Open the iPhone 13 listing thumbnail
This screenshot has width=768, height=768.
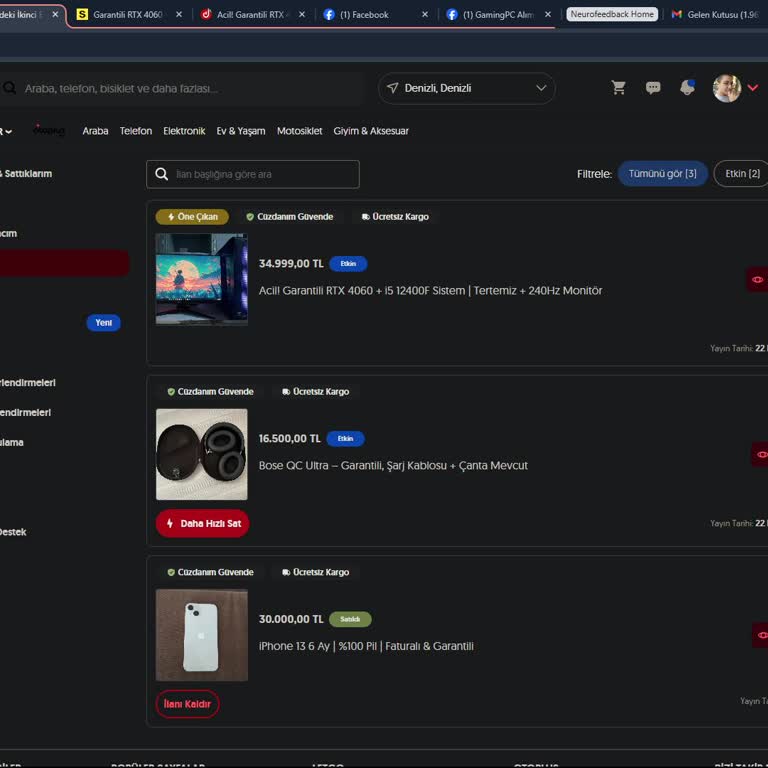pos(202,635)
